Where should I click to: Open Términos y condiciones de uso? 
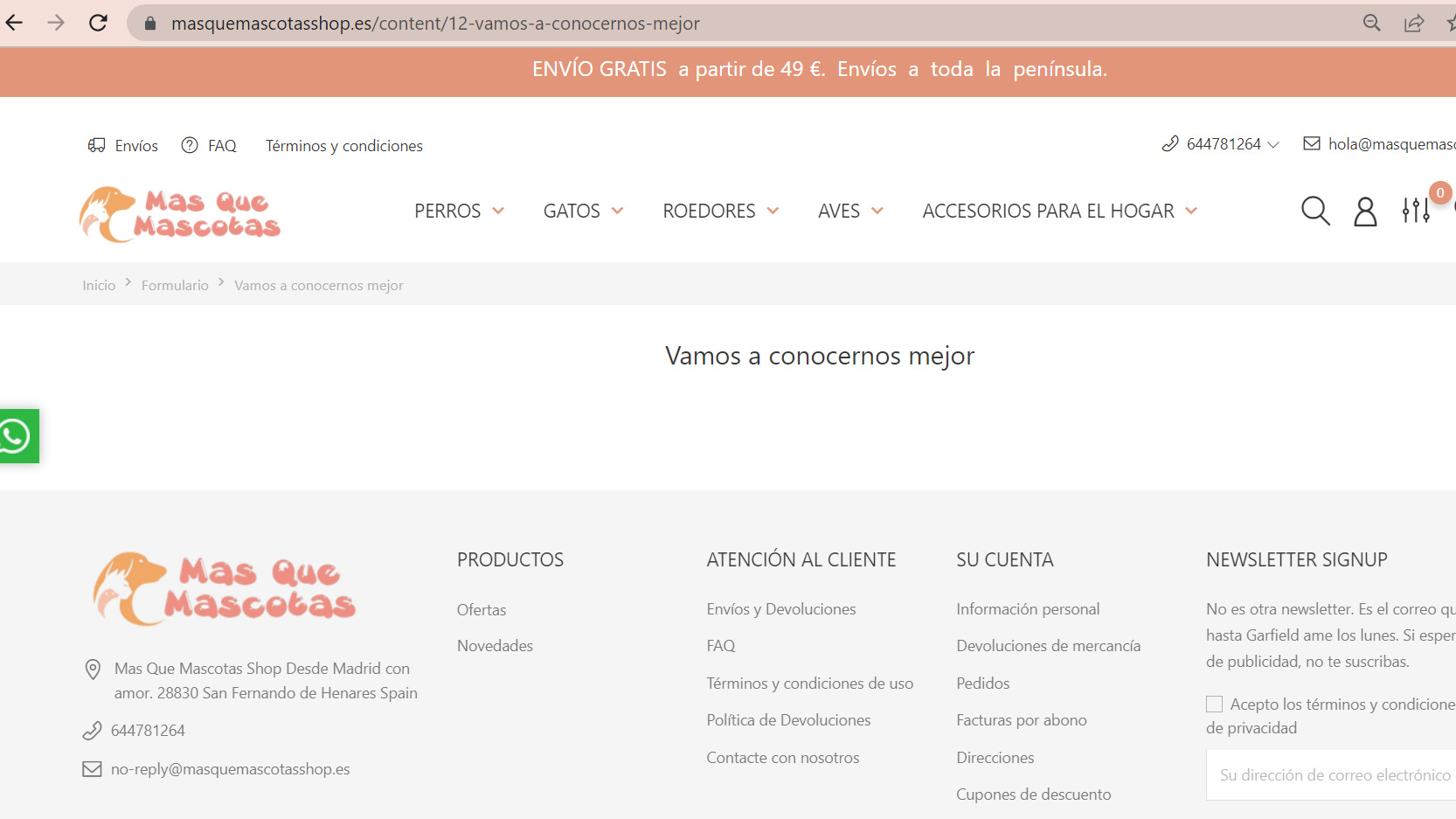(x=810, y=684)
